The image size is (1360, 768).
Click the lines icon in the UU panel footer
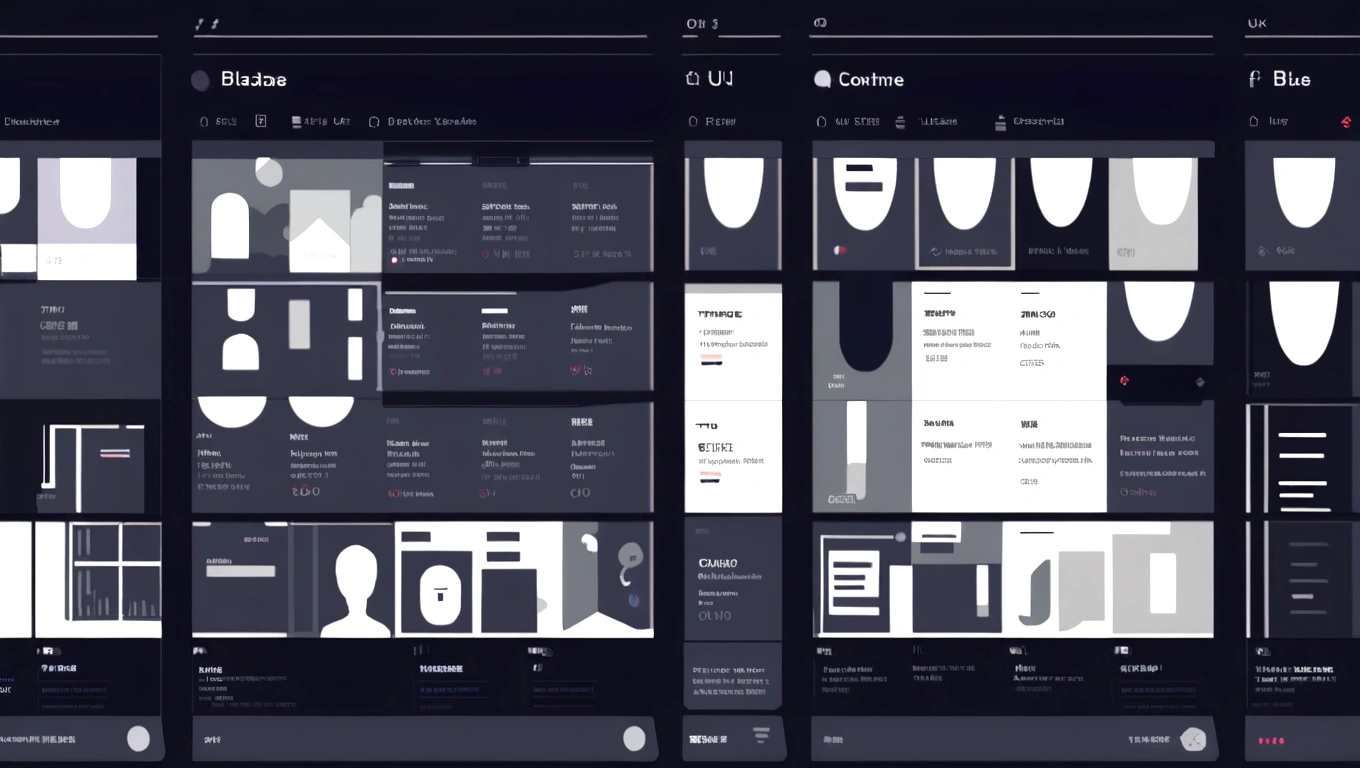pyautogui.click(x=761, y=735)
